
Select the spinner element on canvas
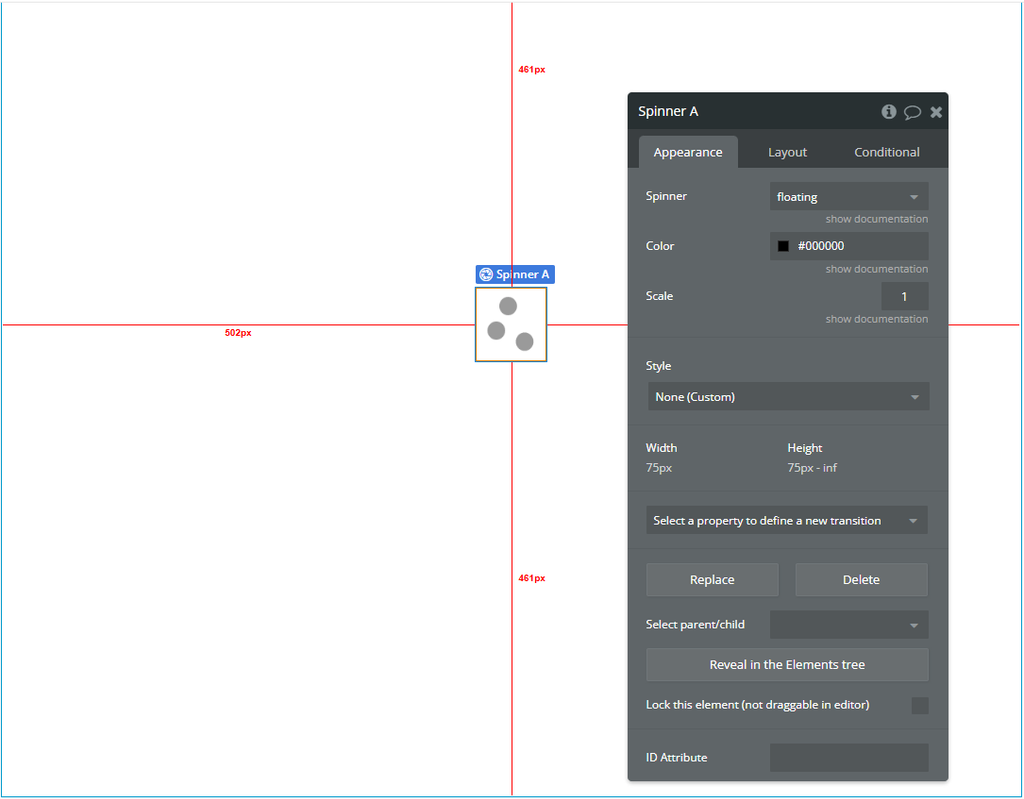pos(511,324)
